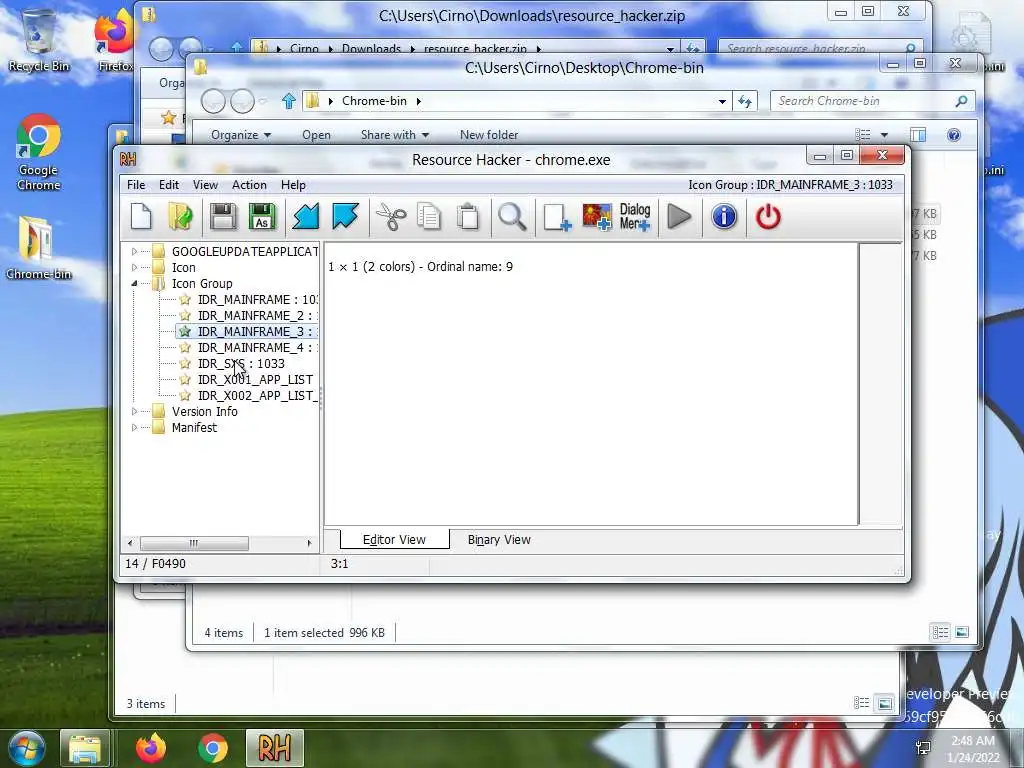Open Explorer help icon in Chrome-bin window
Screen dimensions: 1024x768
953,135
